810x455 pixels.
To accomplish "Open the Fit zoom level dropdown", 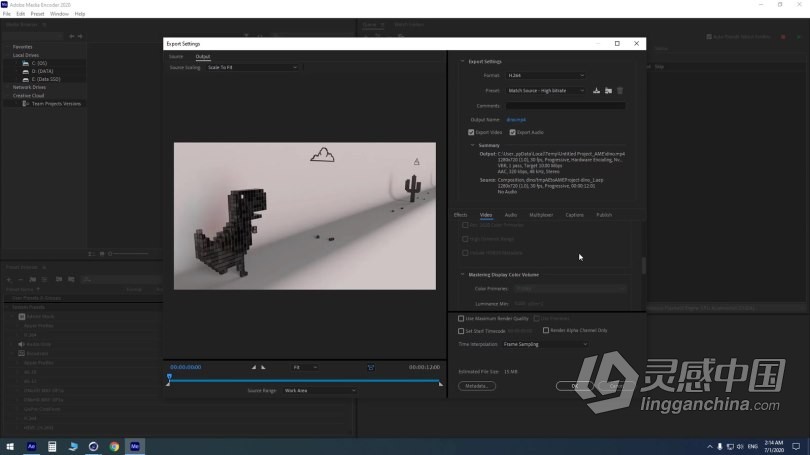I will click(x=305, y=368).
